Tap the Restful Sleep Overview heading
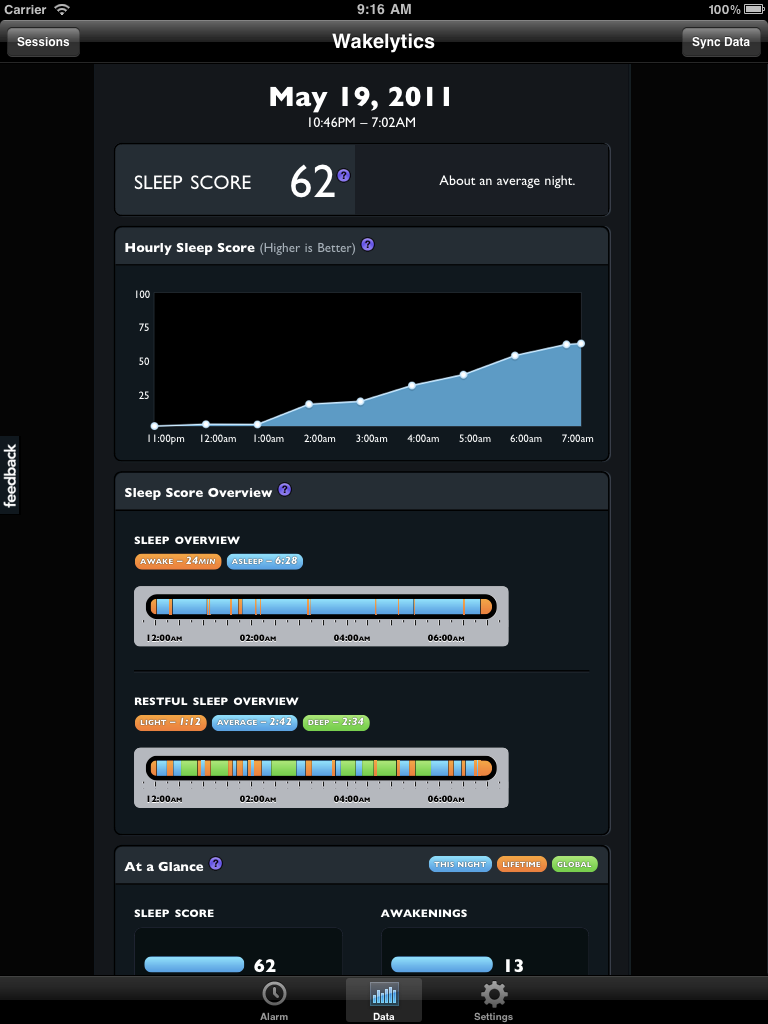This screenshot has width=768, height=1024. tap(216, 701)
